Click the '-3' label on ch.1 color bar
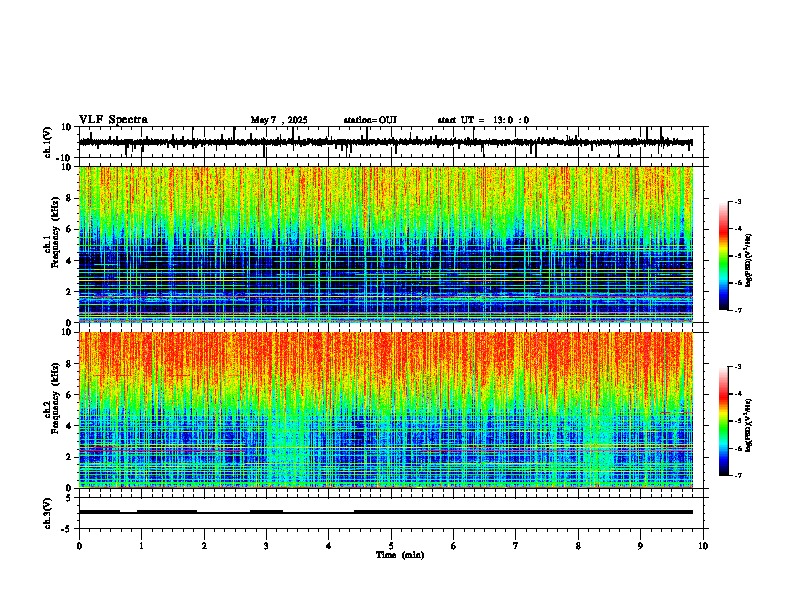The width and height of the screenshot is (792, 612). click(738, 202)
